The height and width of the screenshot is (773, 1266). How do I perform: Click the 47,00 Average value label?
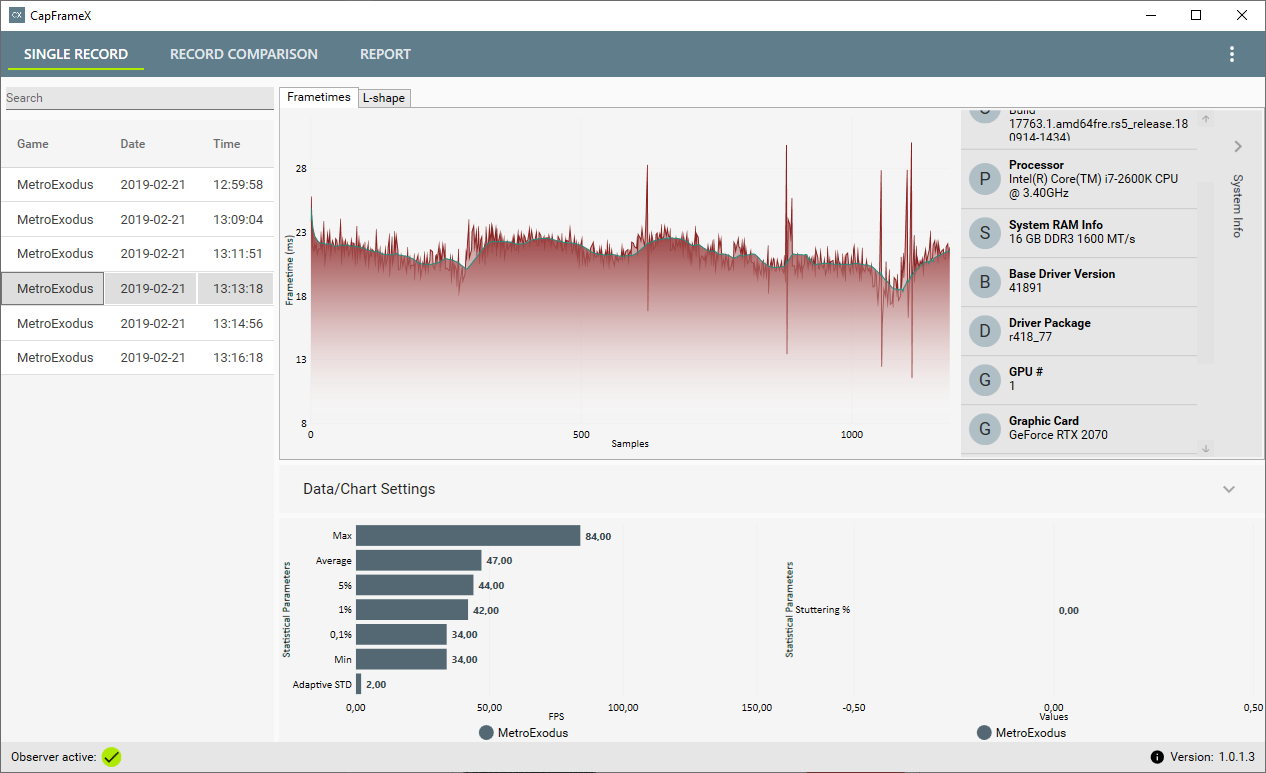[x=499, y=561]
